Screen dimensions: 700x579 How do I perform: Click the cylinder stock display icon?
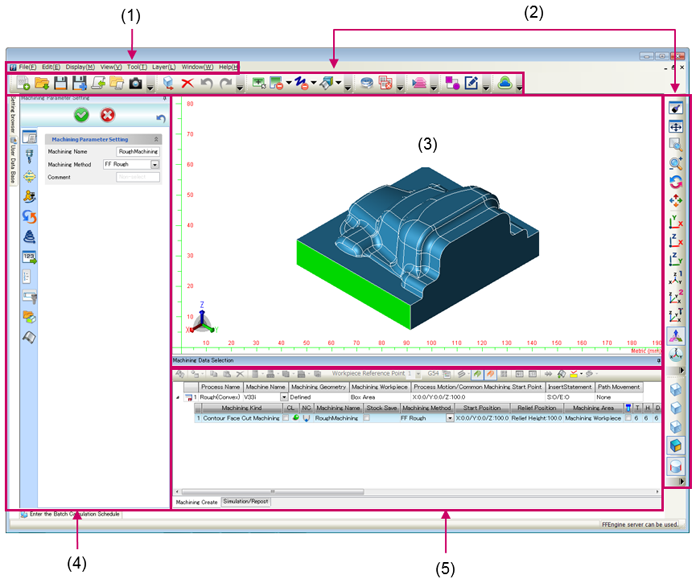coord(675,466)
